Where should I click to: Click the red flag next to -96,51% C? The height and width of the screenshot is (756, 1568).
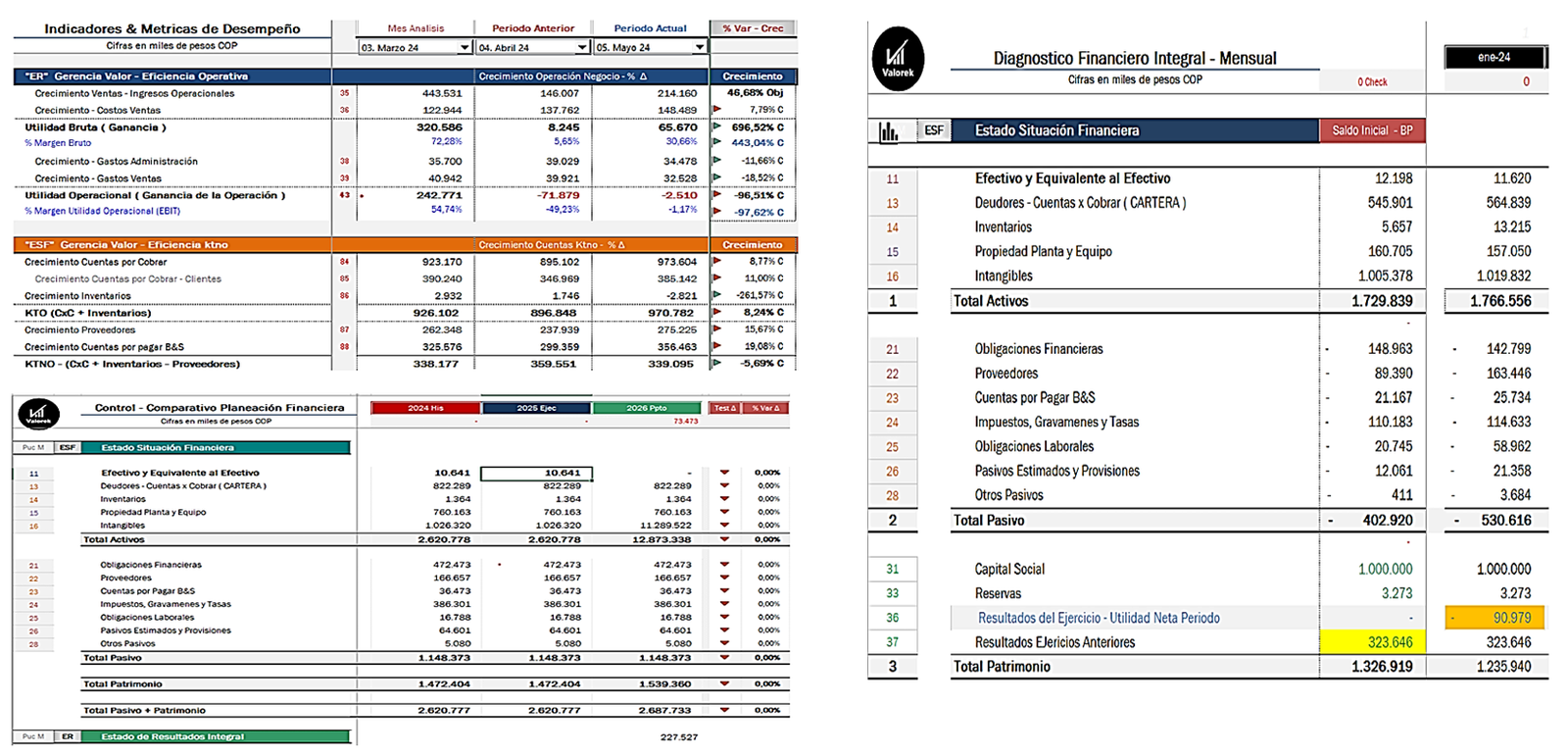click(717, 194)
